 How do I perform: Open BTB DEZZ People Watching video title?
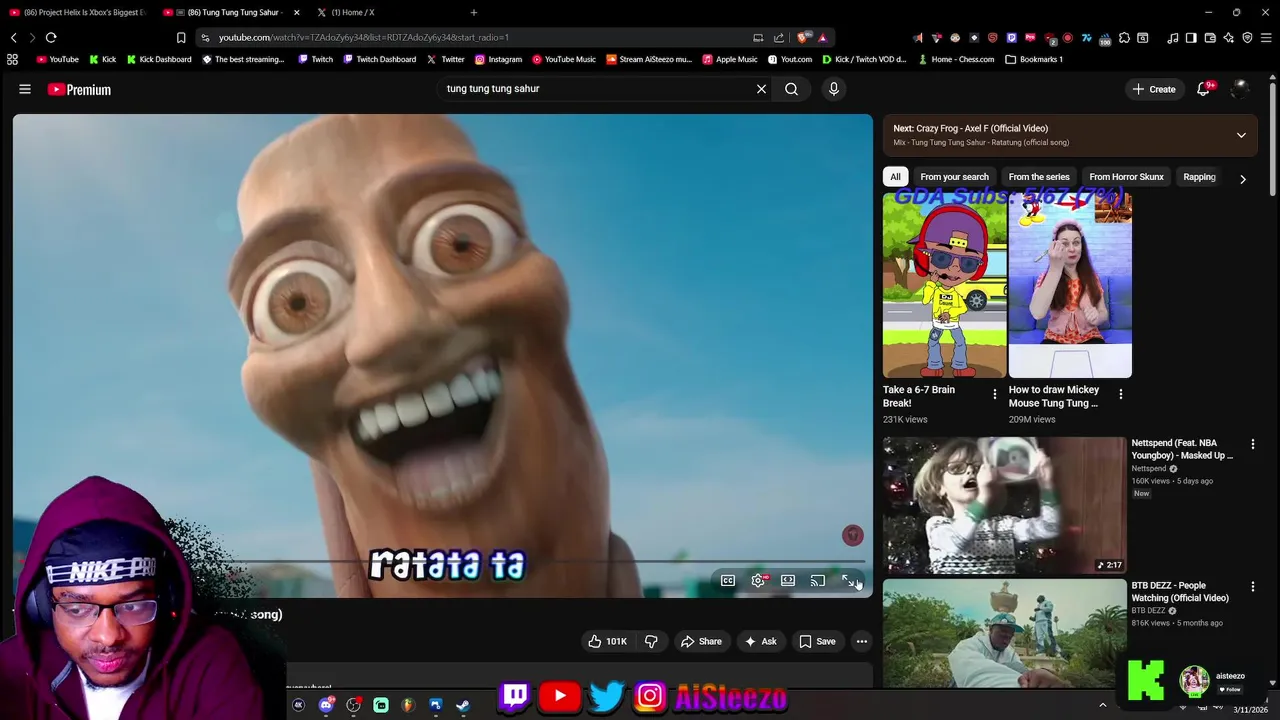[1180, 592]
